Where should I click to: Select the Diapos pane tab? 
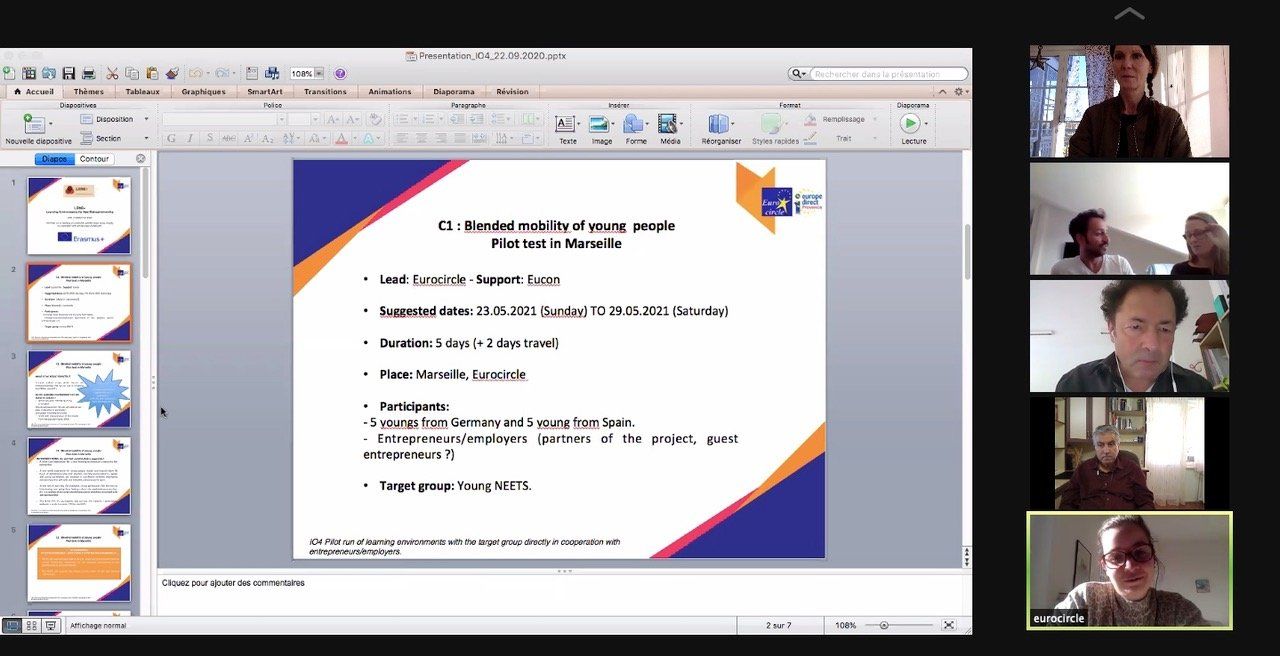[54, 158]
